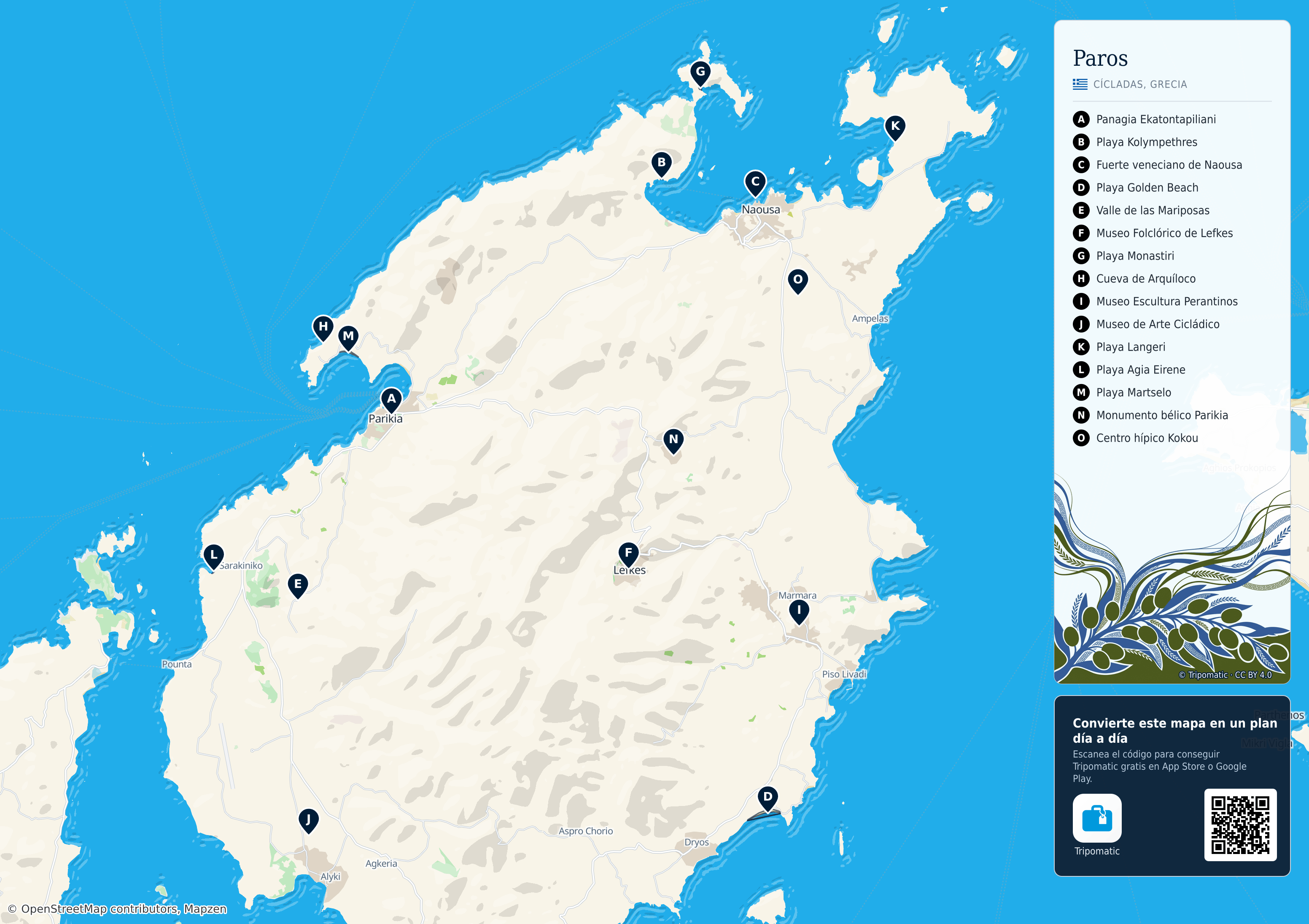Click the Greek flag icon

point(1080,84)
